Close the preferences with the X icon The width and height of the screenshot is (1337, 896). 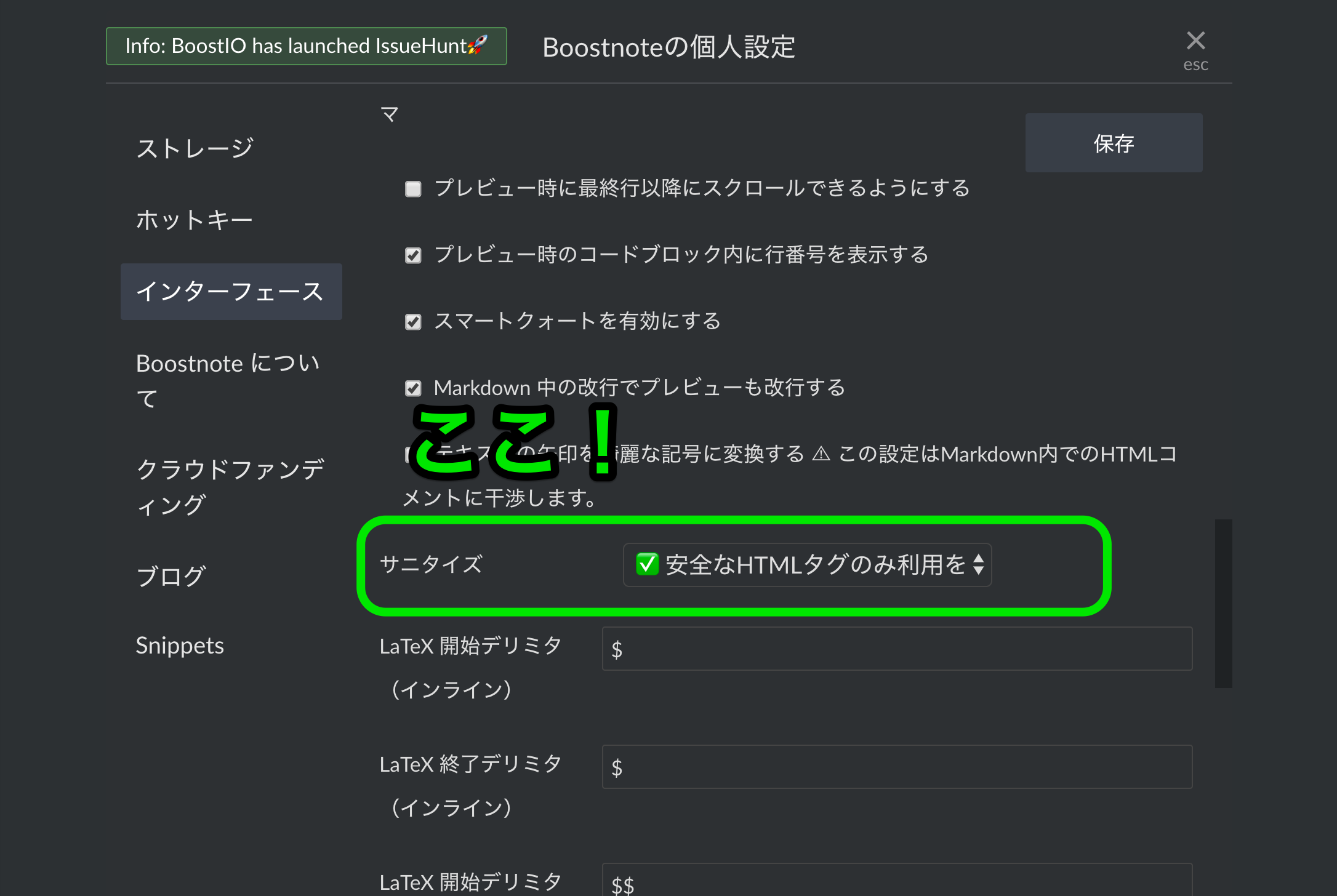tap(1195, 41)
